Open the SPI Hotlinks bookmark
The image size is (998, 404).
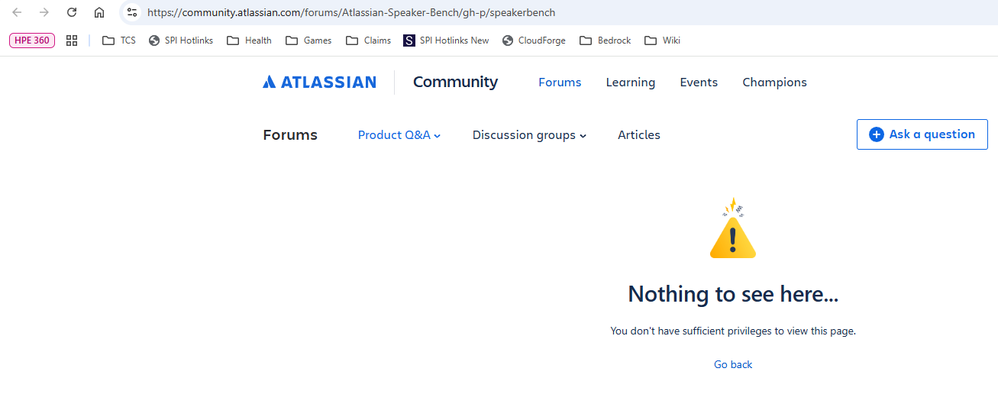[x=181, y=41]
